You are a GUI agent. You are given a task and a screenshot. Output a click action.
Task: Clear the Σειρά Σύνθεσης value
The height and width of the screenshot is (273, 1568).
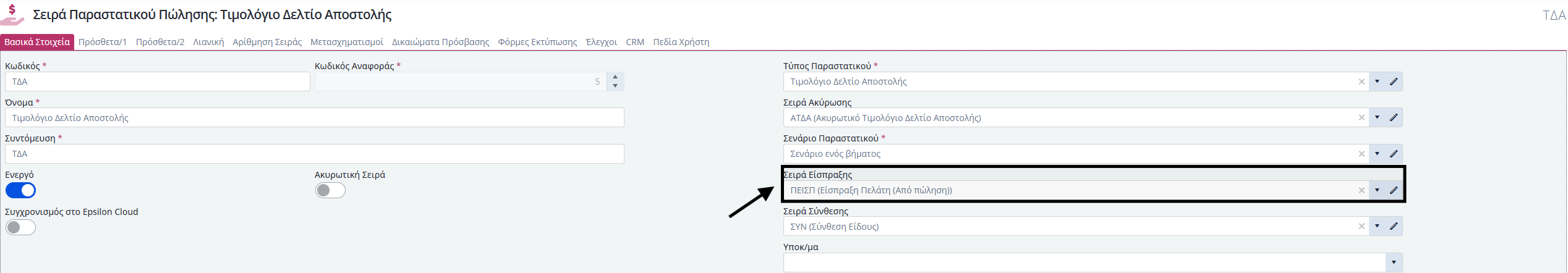pyautogui.click(x=1361, y=226)
